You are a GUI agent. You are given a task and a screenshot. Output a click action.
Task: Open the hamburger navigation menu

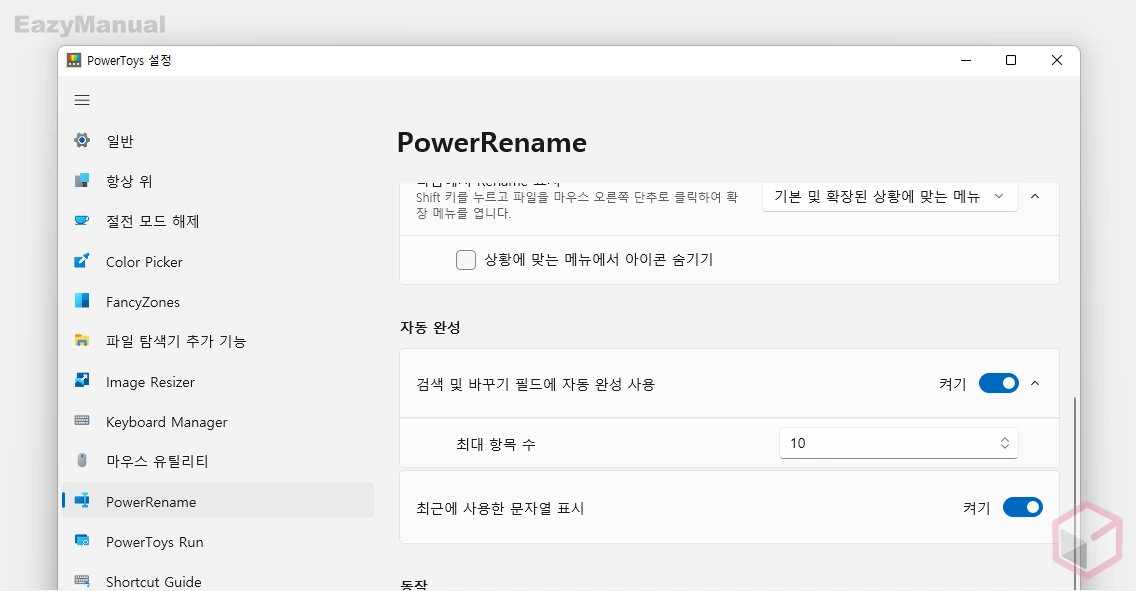82,100
